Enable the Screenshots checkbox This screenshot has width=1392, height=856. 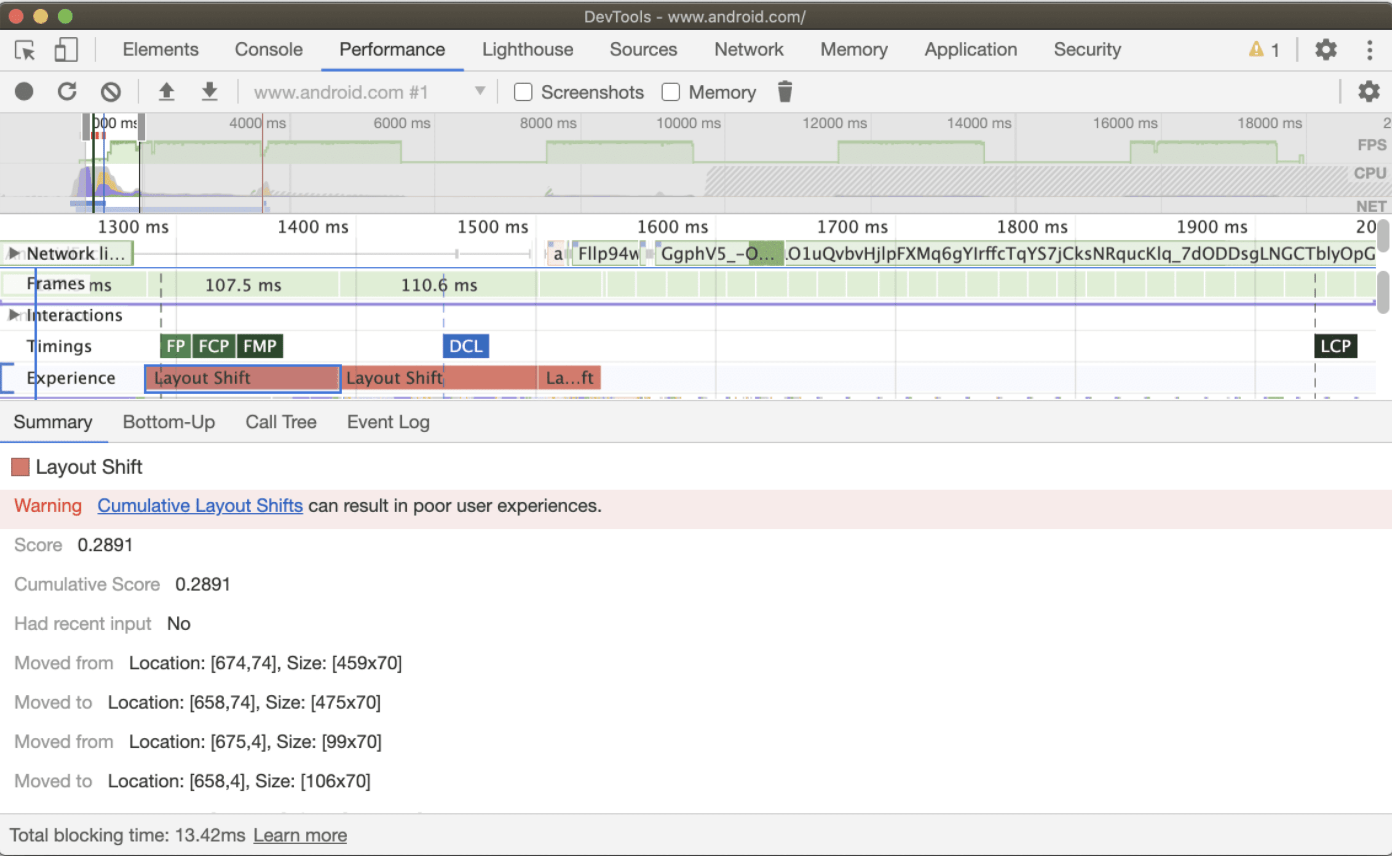point(523,92)
